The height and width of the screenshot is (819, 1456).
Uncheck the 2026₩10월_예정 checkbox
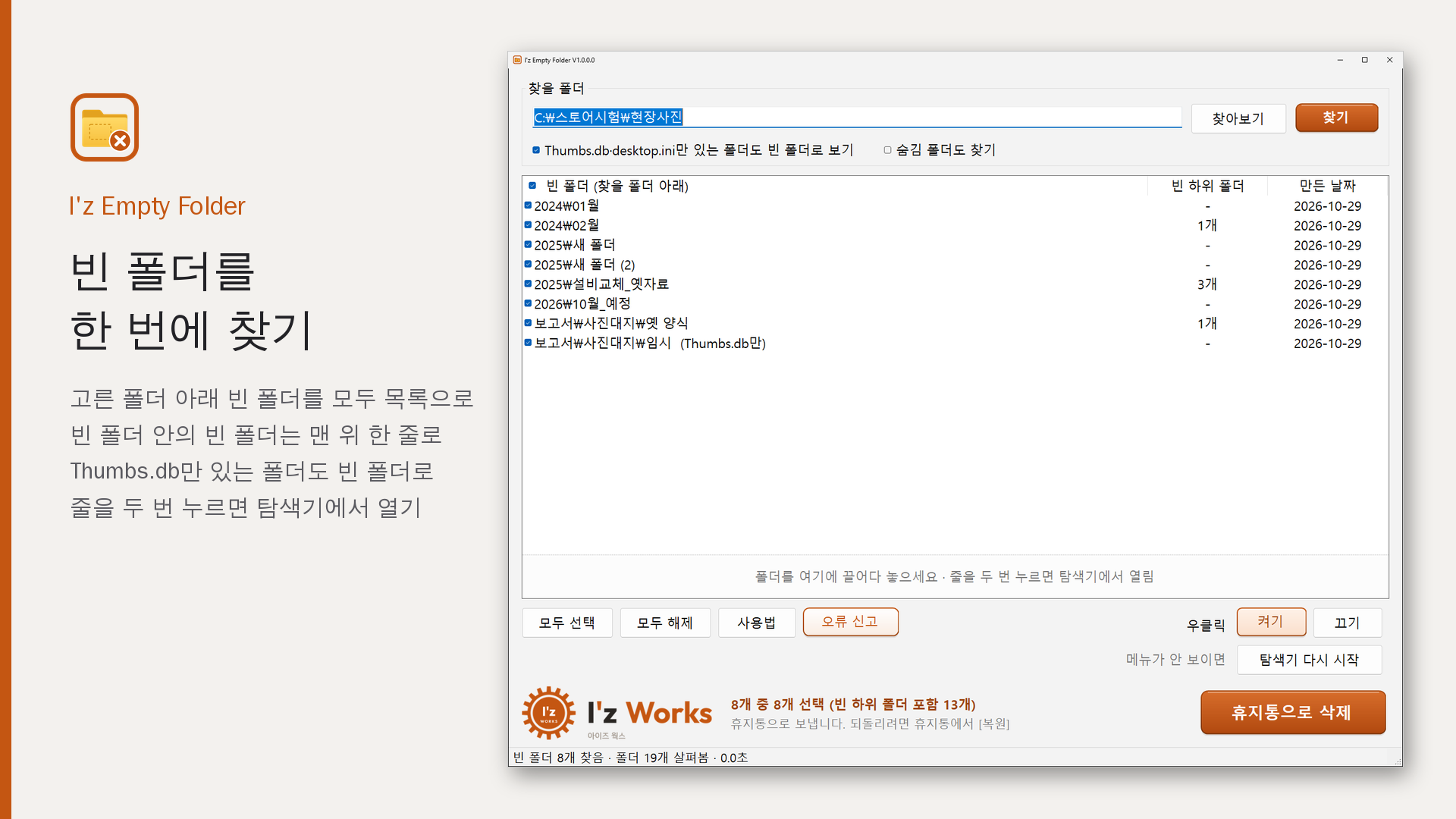pos(528,303)
